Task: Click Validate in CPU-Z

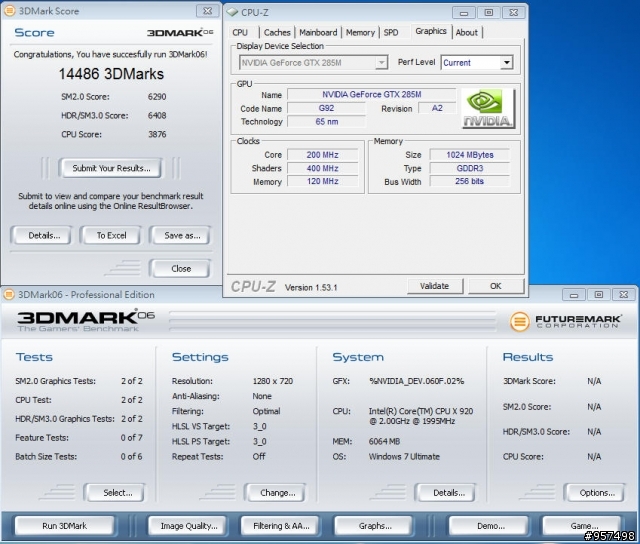Action: [434, 286]
